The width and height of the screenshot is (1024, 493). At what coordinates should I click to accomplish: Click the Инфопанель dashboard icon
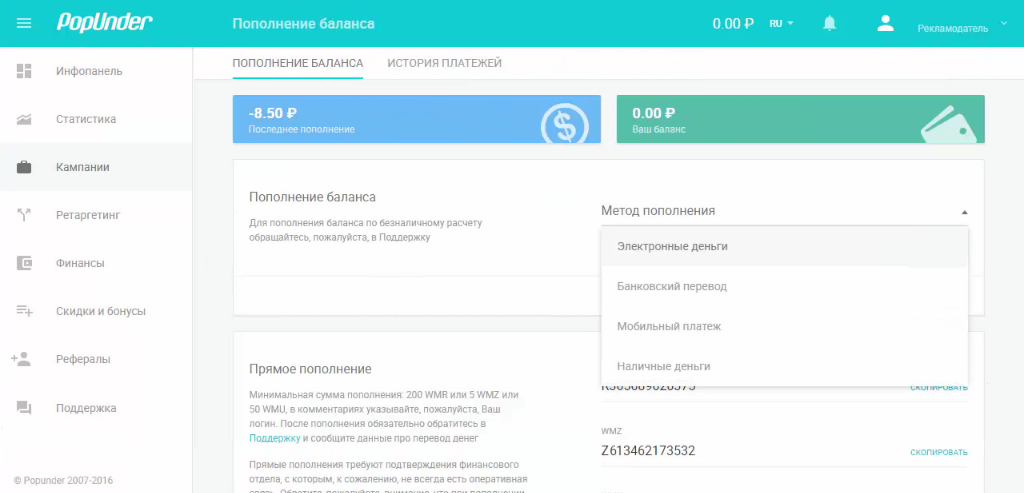(24, 71)
